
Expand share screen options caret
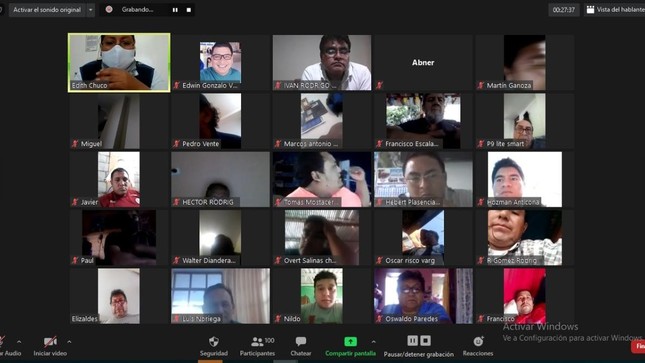(x=374, y=342)
